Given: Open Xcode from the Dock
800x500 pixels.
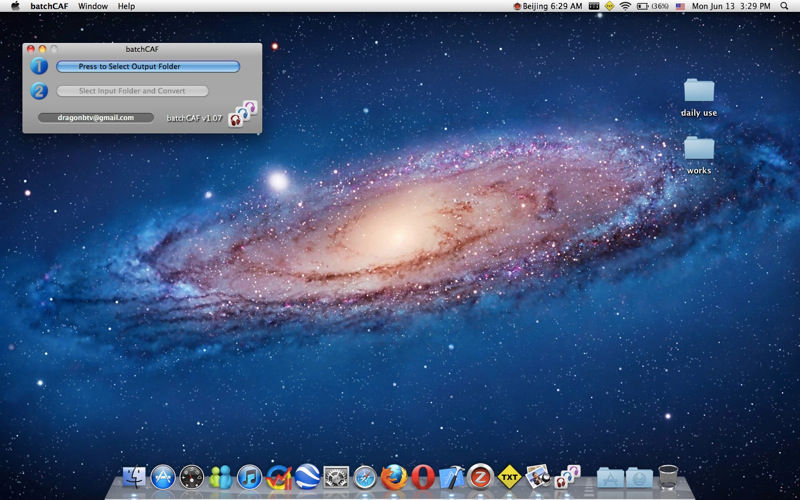Looking at the screenshot, I should click(x=452, y=478).
